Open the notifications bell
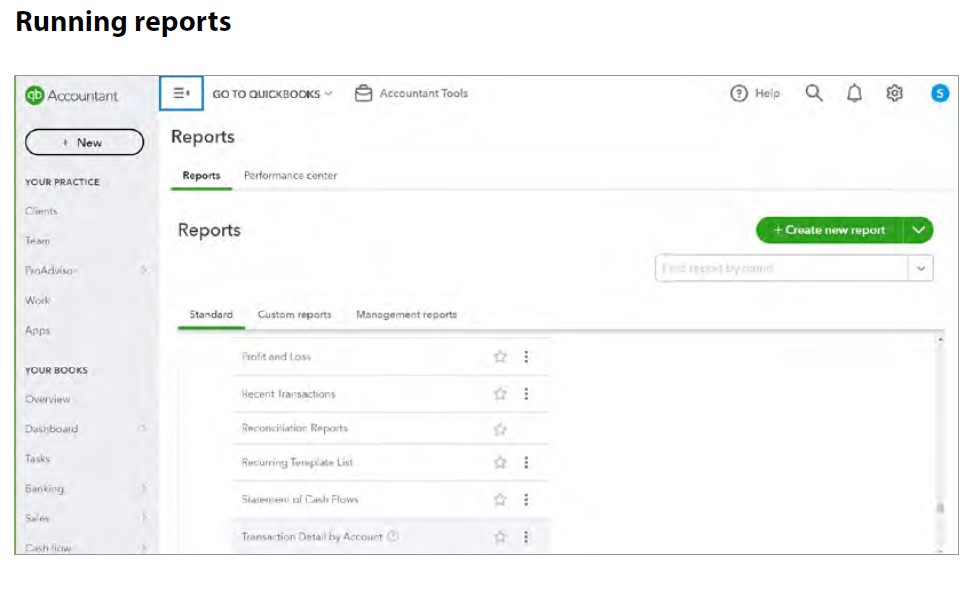 tap(854, 93)
